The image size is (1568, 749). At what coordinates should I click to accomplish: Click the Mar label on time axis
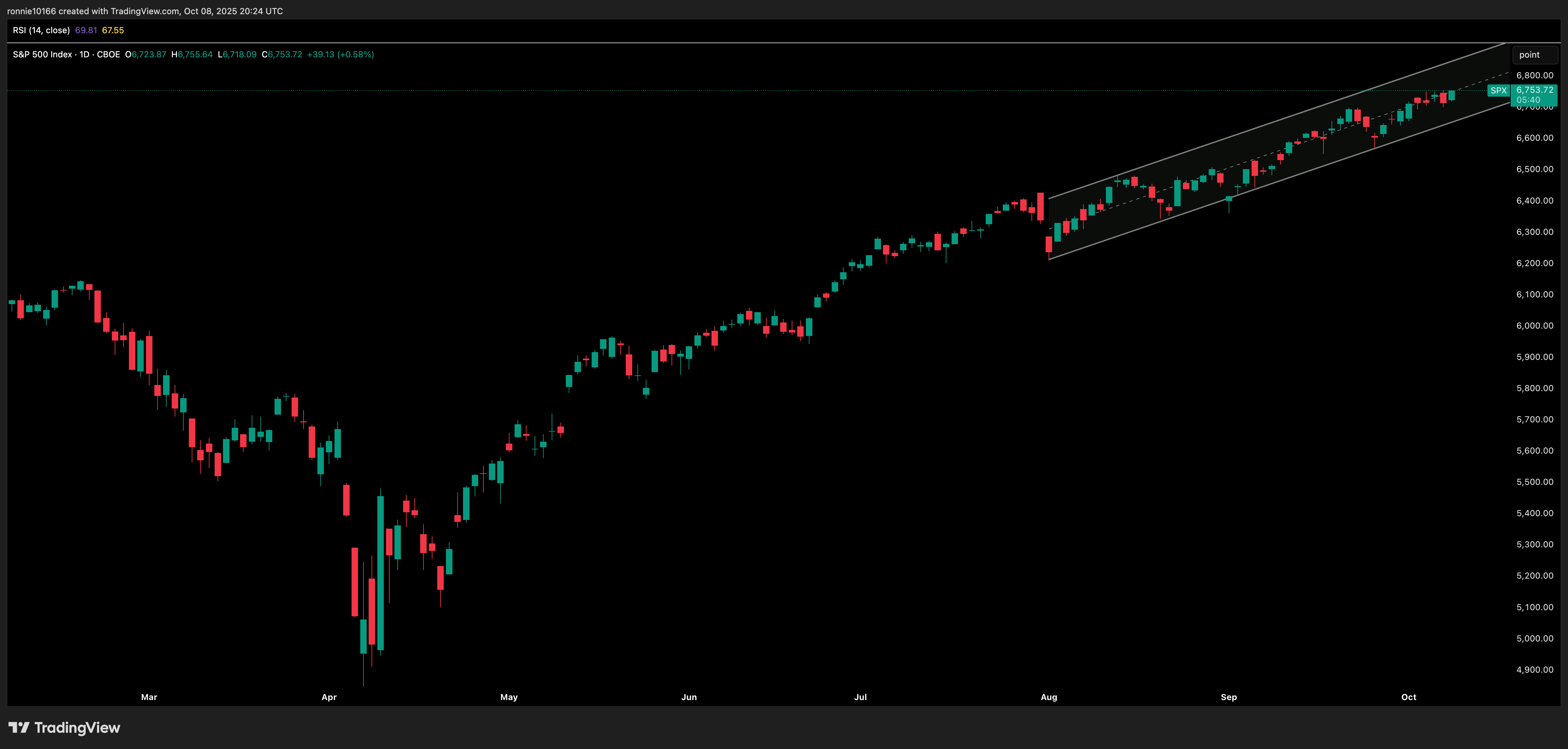pos(149,697)
